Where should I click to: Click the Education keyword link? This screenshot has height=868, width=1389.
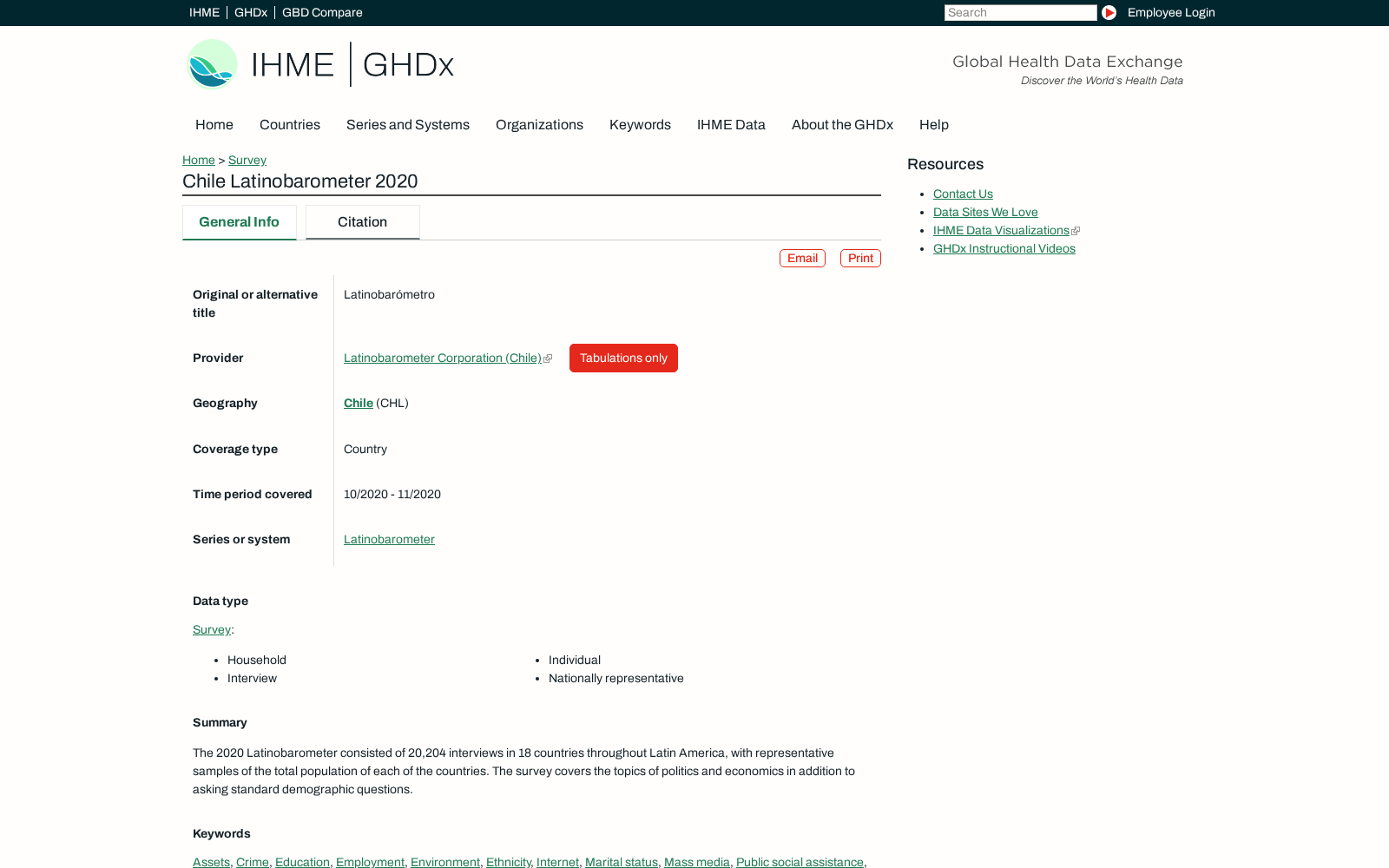302,862
